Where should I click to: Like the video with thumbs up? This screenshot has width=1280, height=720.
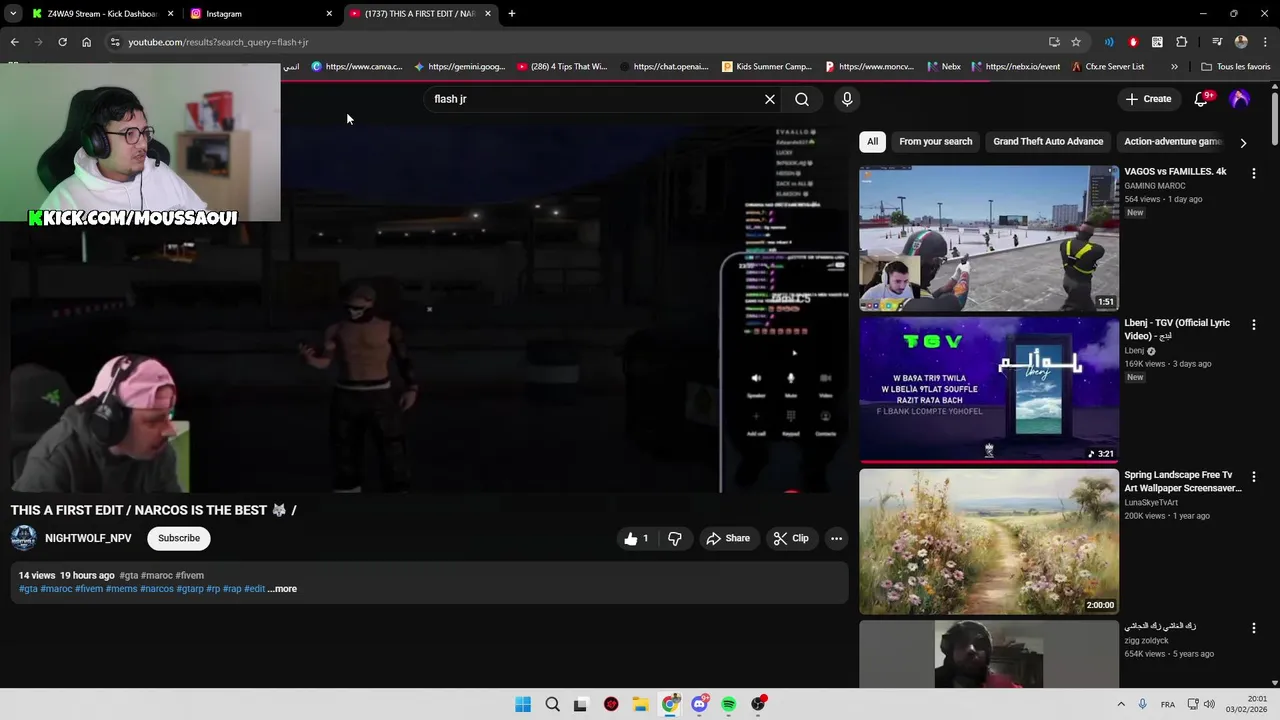point(637,538)
